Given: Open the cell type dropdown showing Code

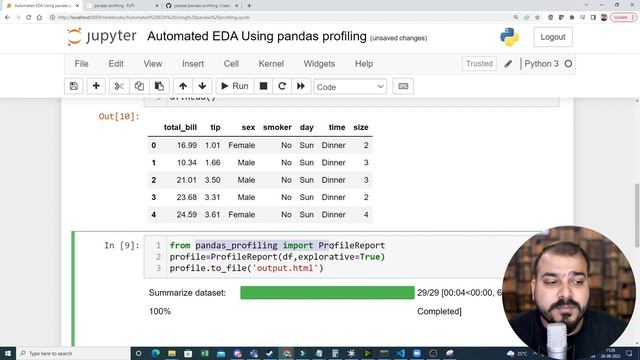Looking at the screenshot, I should (350, 87).
